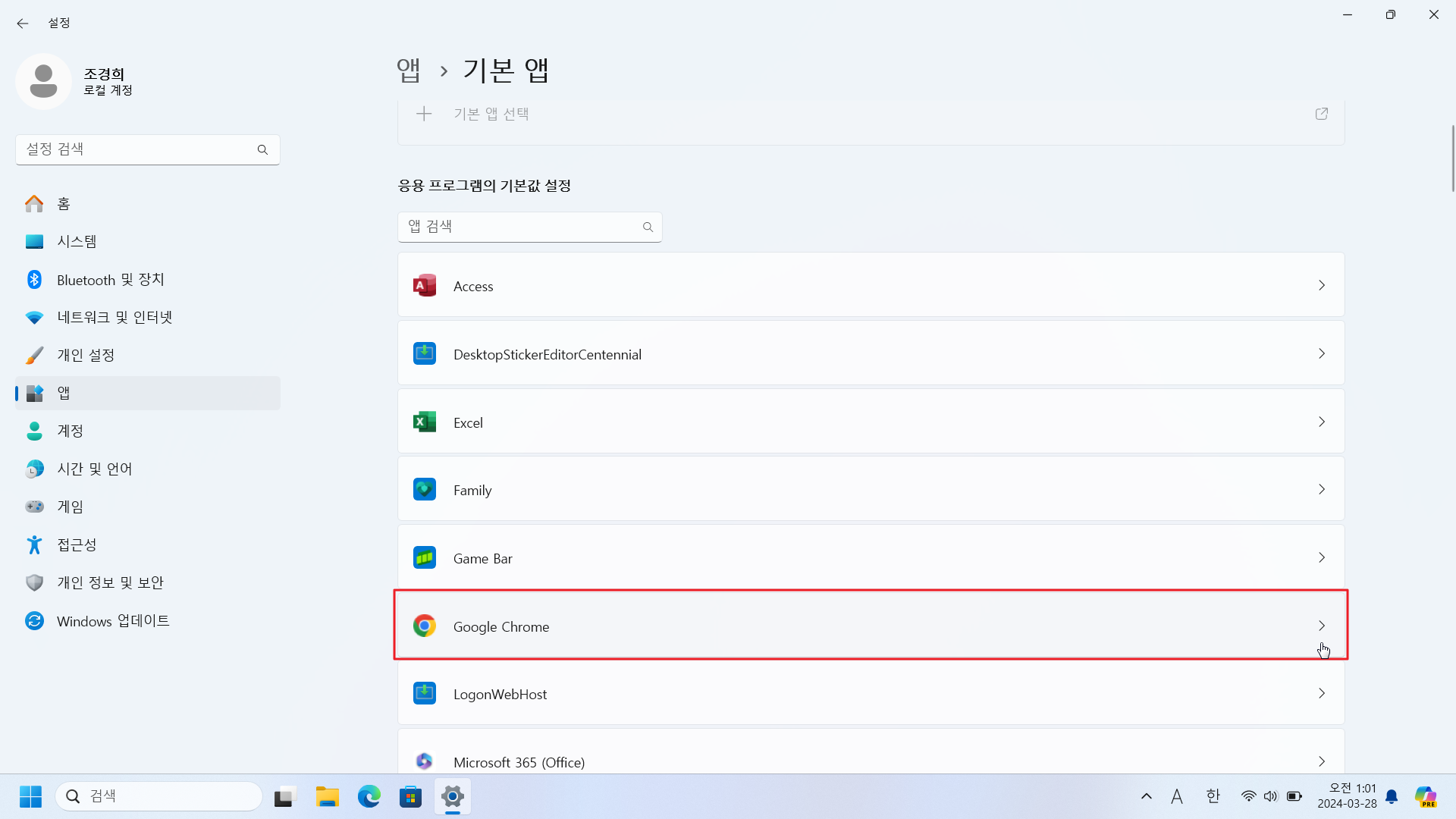Expand the Access row chevron
The height and width of the screenshot is (819, 1456).
[1322, 285]
